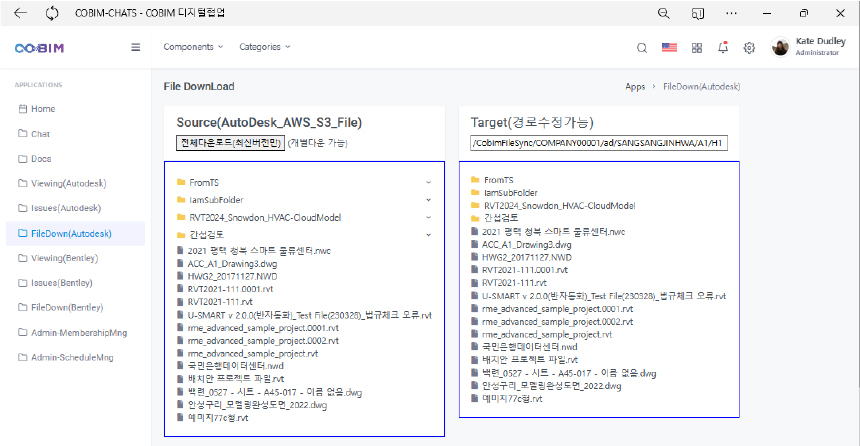Click 안성구리_모델링완성도면_2022.dwg in Source list
Screen dimensions: 860x446
(x=257, y=405)
